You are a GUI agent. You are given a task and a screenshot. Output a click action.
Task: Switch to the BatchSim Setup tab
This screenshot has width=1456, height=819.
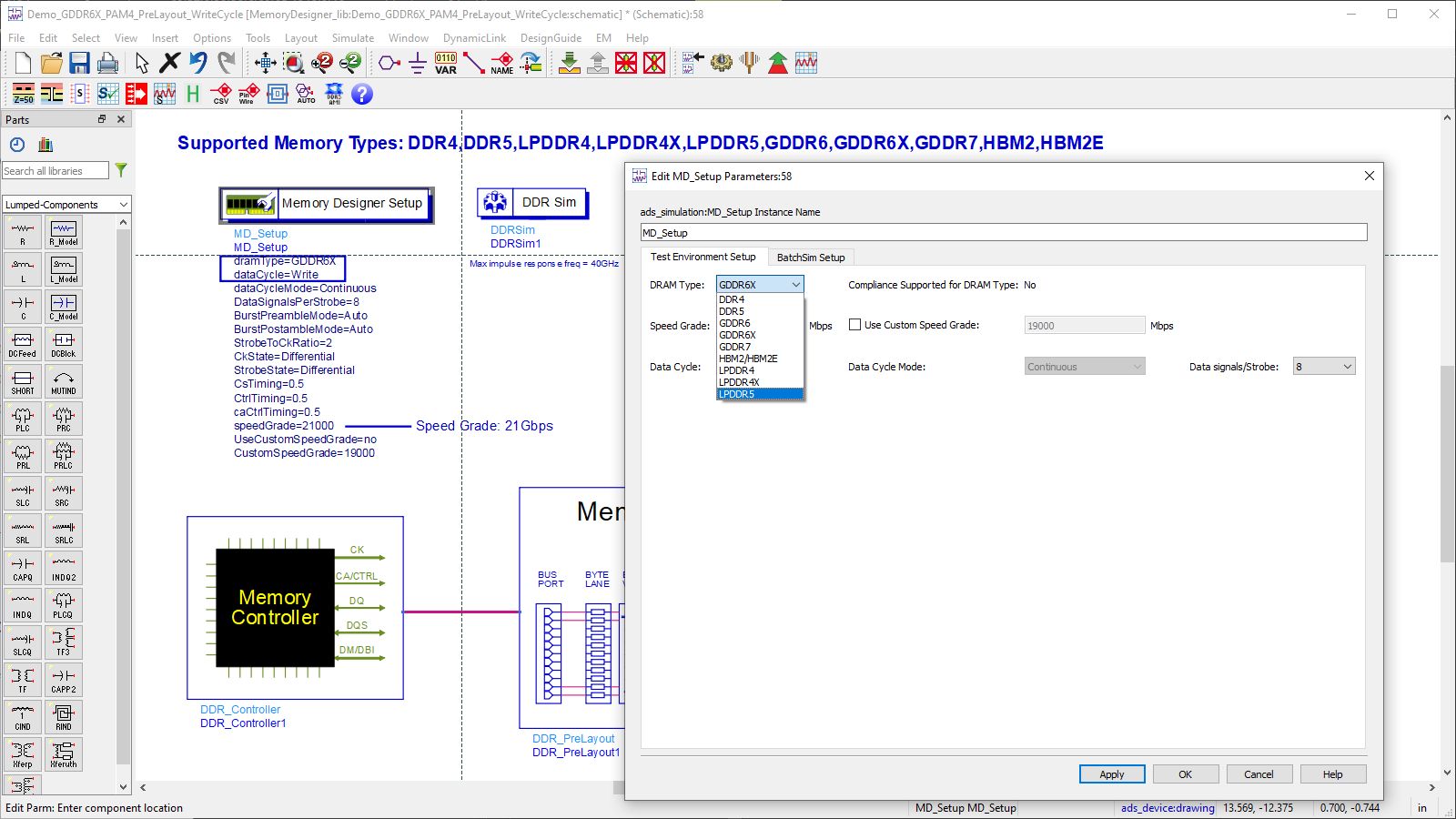[x=811, y=257]
